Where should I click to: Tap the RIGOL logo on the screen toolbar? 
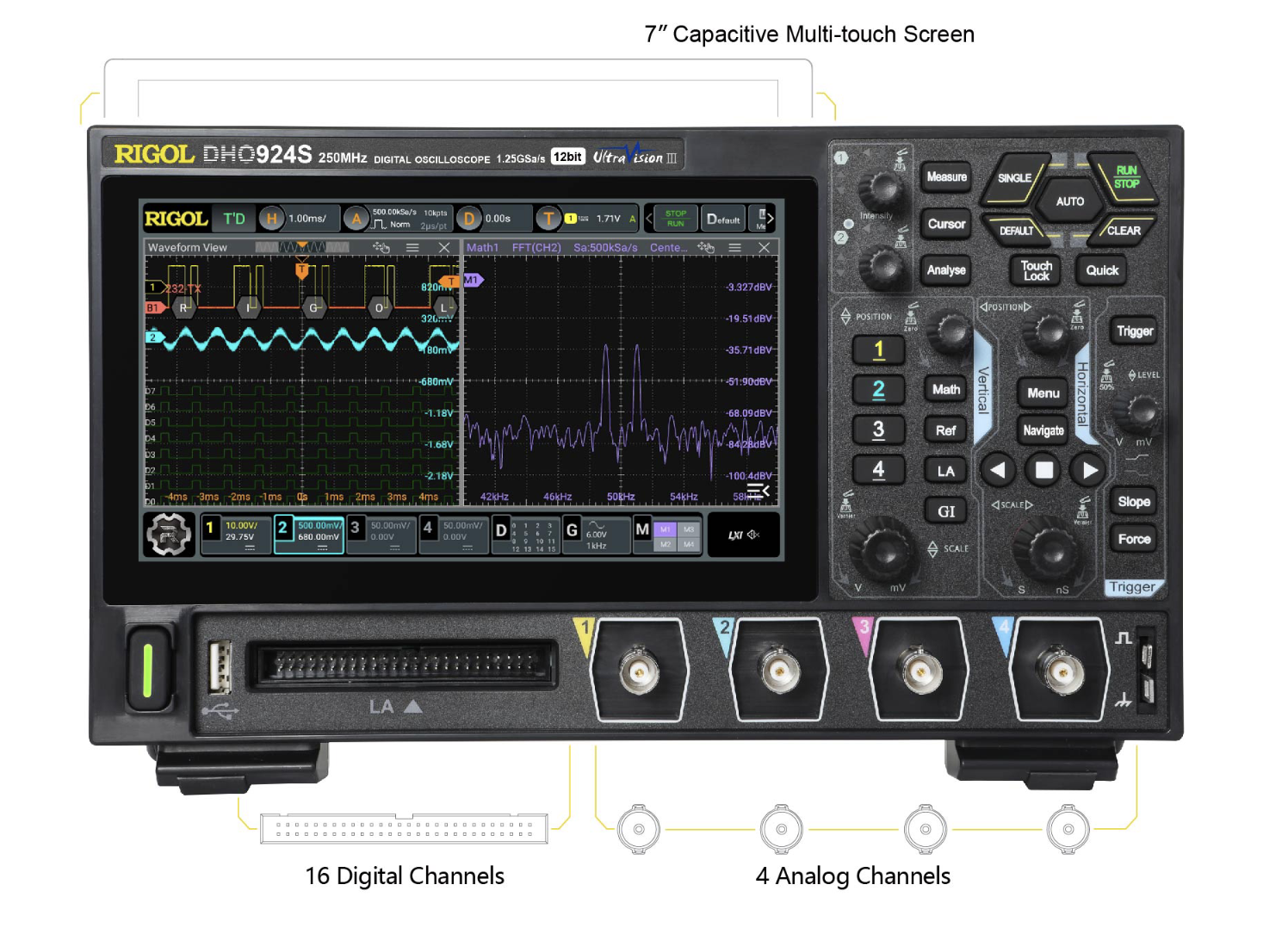coord(176,219)
